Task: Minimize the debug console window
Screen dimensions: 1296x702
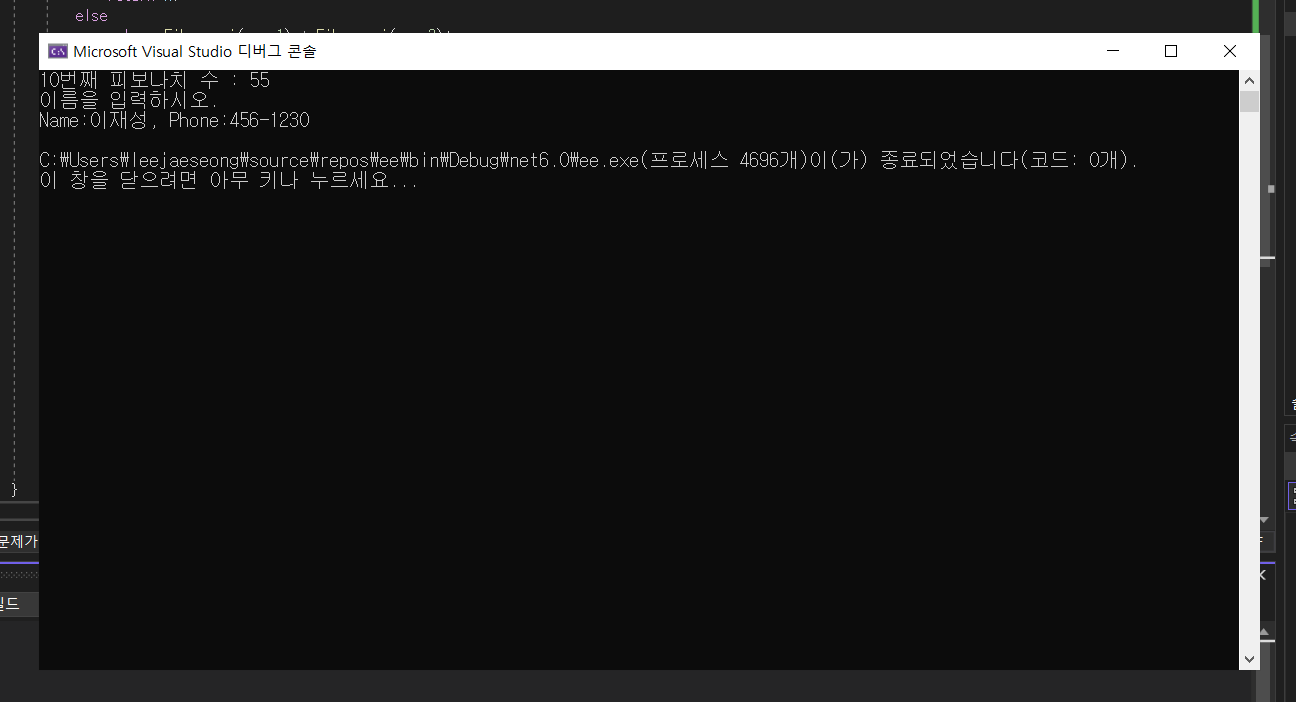Action: (x=1112, y=51)
